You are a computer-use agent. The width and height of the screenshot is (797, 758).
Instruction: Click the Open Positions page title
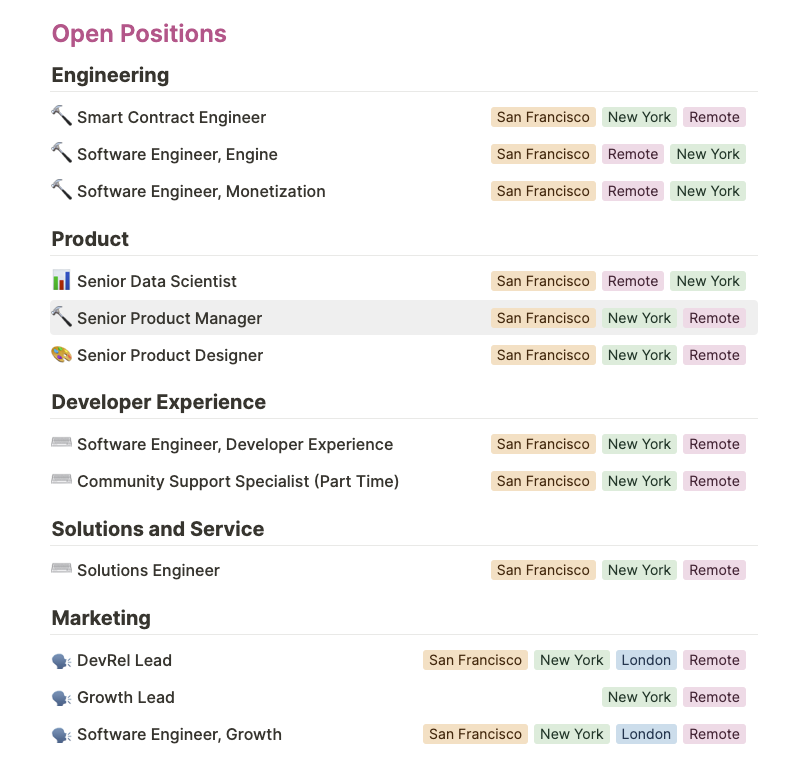139,34
